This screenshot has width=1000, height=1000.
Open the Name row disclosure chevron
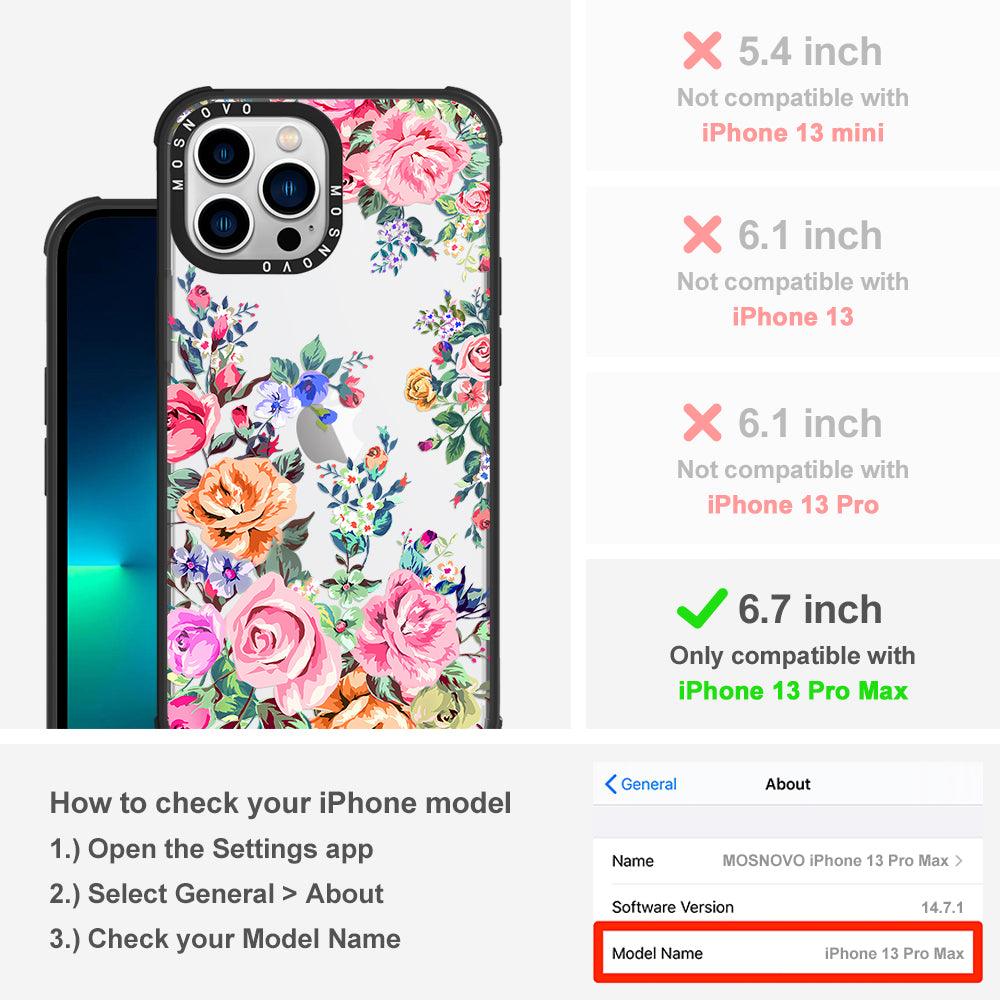959,860
